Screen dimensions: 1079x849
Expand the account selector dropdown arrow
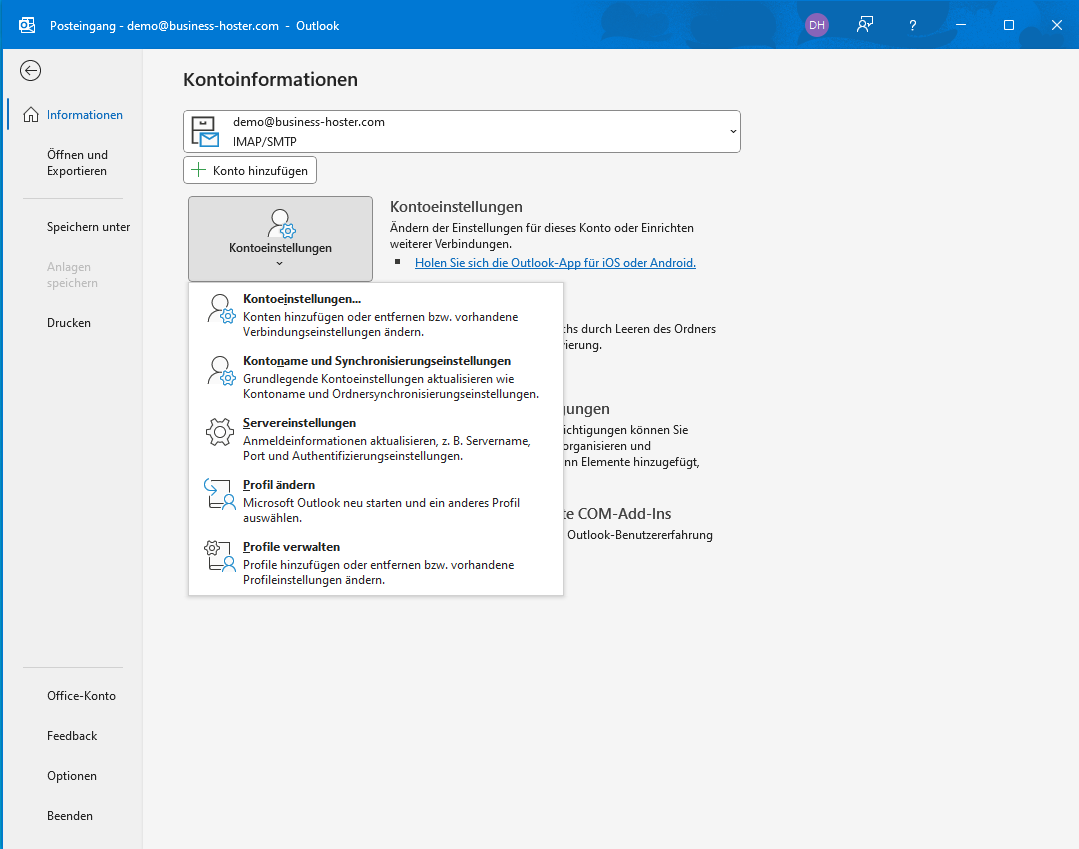point(733,131)
